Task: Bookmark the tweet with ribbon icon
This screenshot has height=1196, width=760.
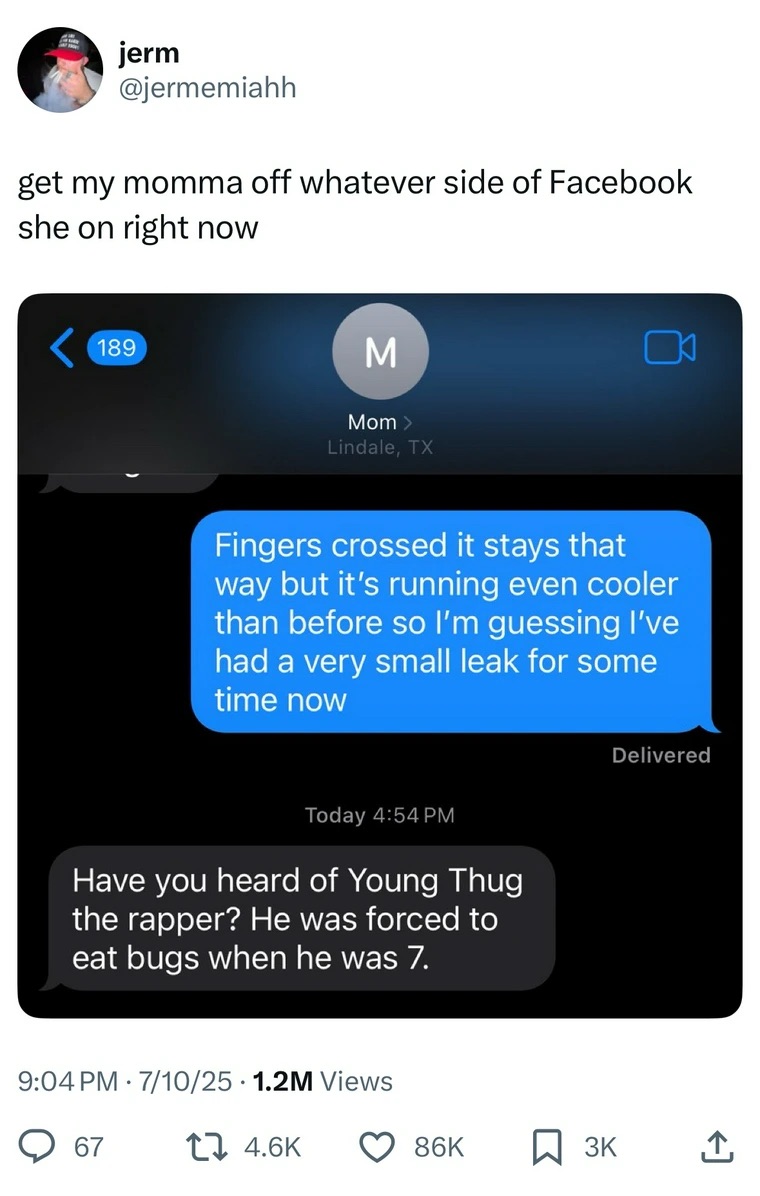Action: pyautogui.click(x=546, y=1147)
